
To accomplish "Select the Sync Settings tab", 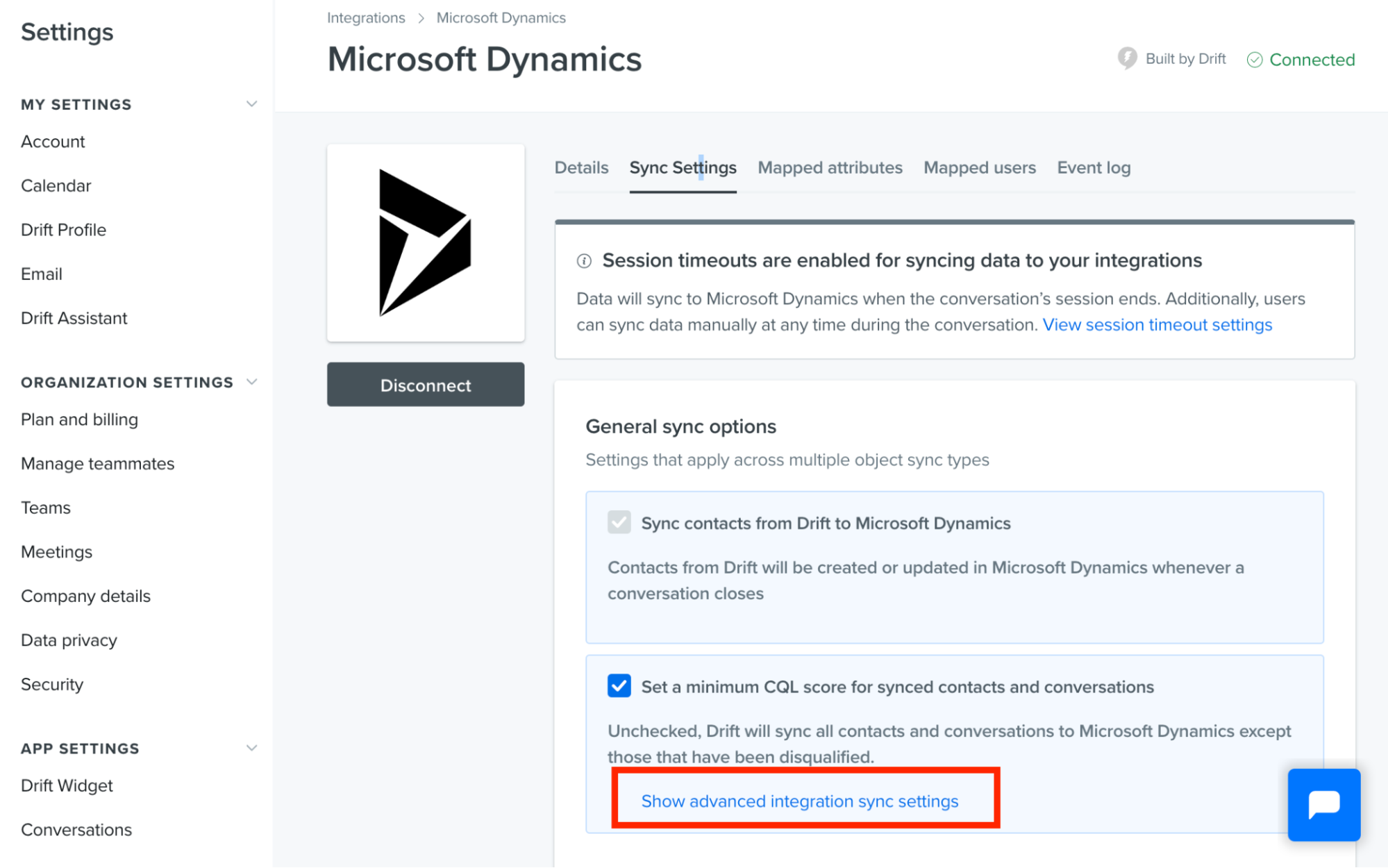I will [683, 167].
